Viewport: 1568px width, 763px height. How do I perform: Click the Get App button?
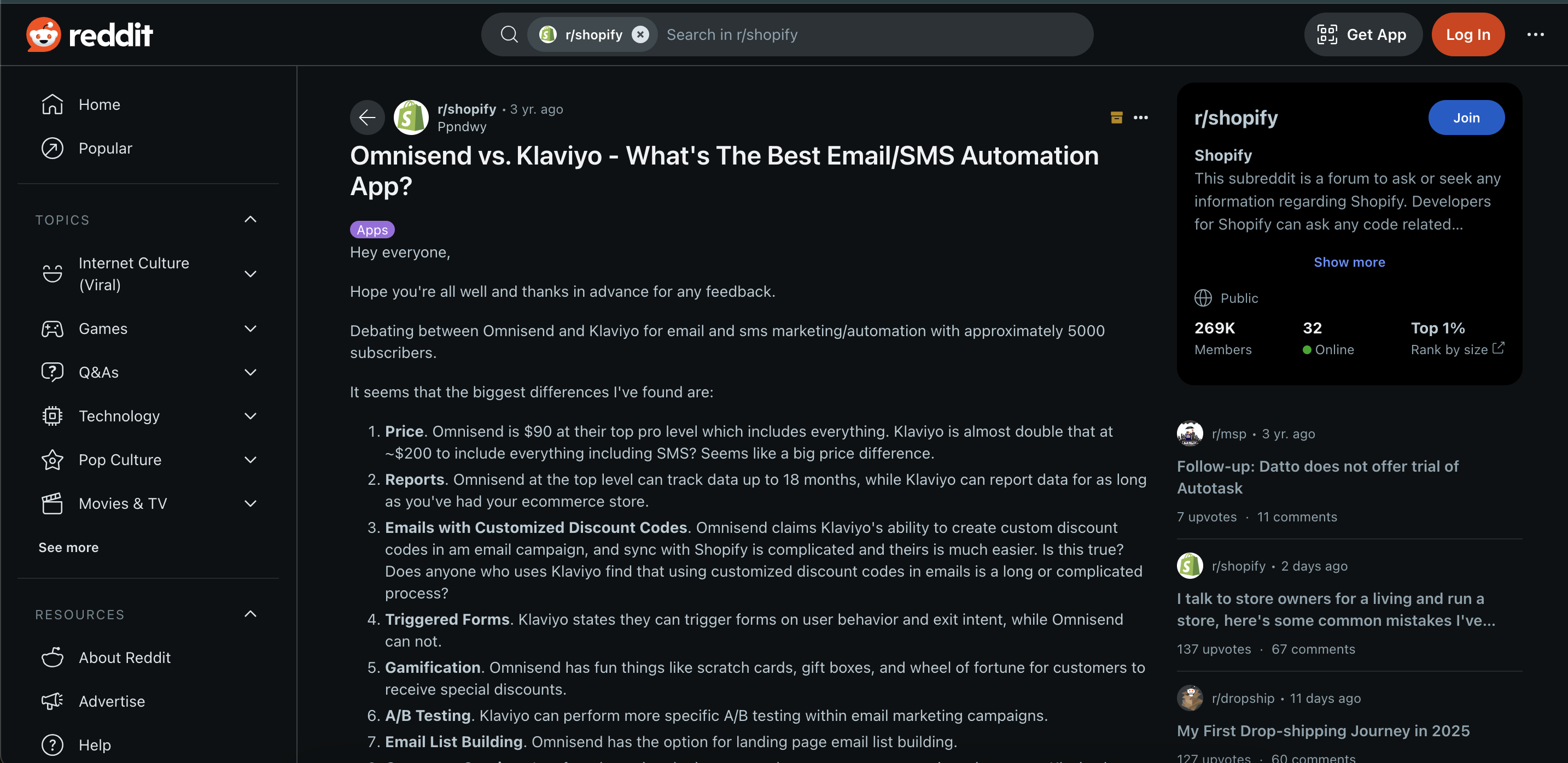[1362, 34]
